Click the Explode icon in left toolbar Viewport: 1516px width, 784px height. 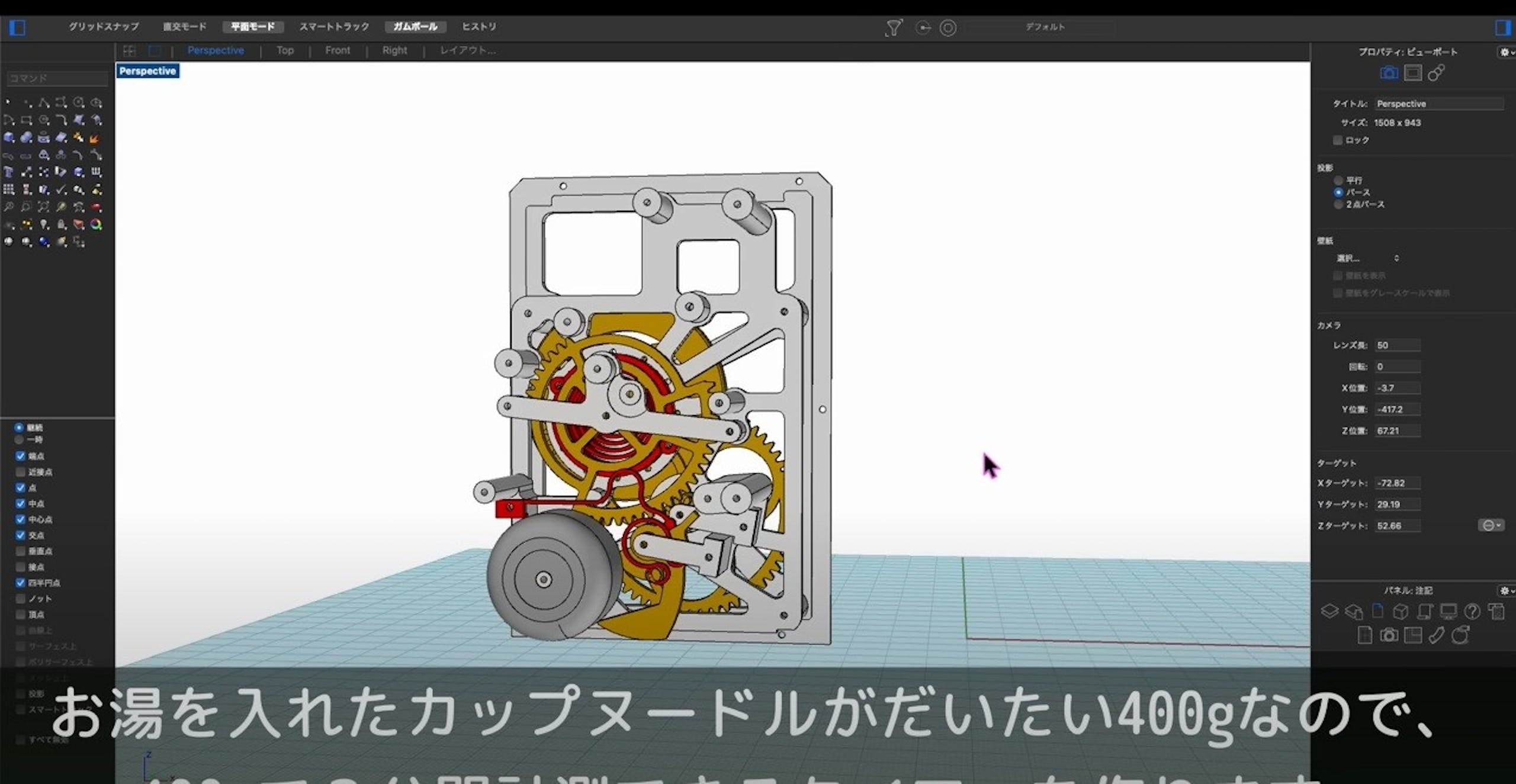[96, 138]
